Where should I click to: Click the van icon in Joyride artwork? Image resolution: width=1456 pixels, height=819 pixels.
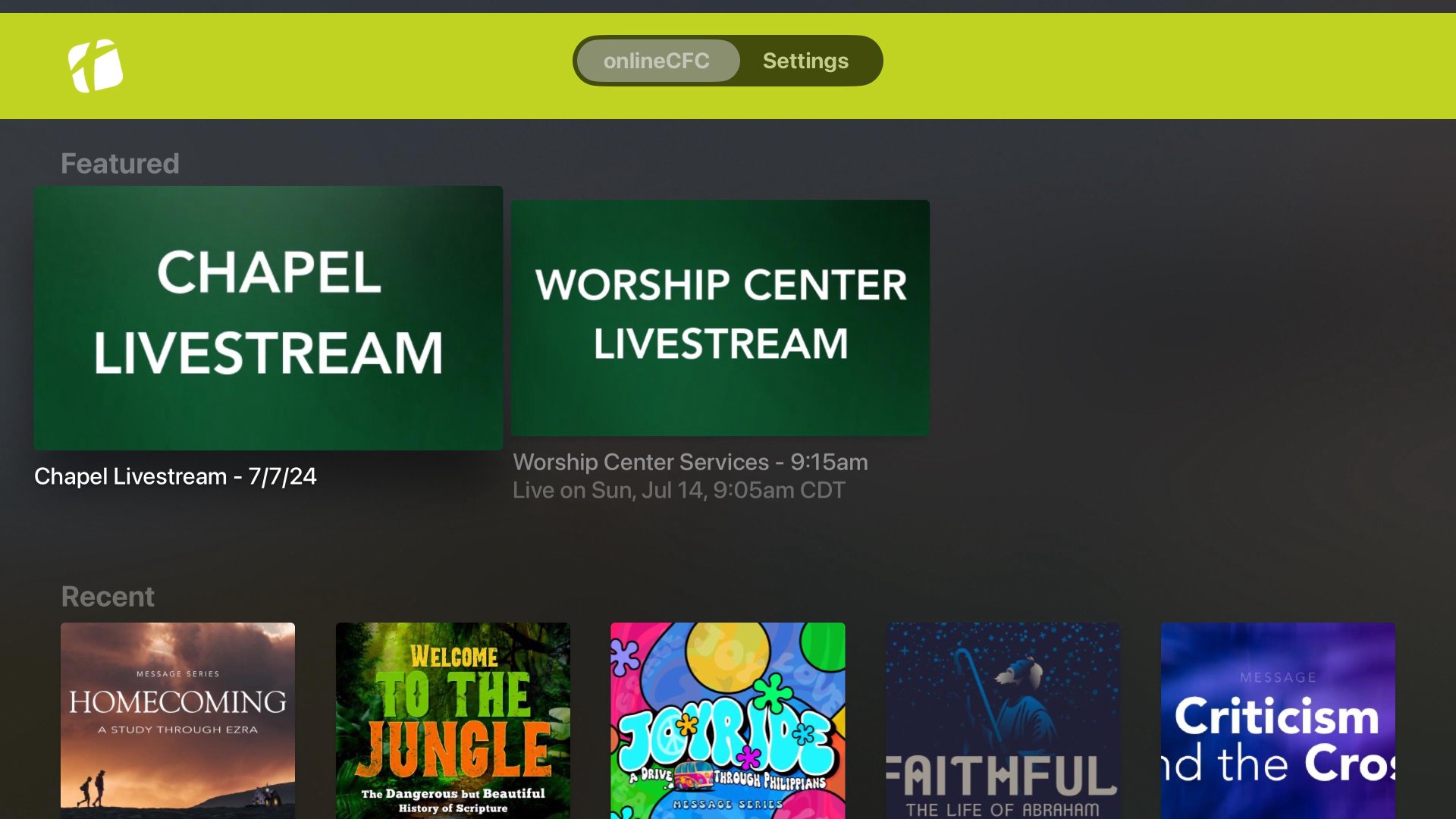coord(693,777)
